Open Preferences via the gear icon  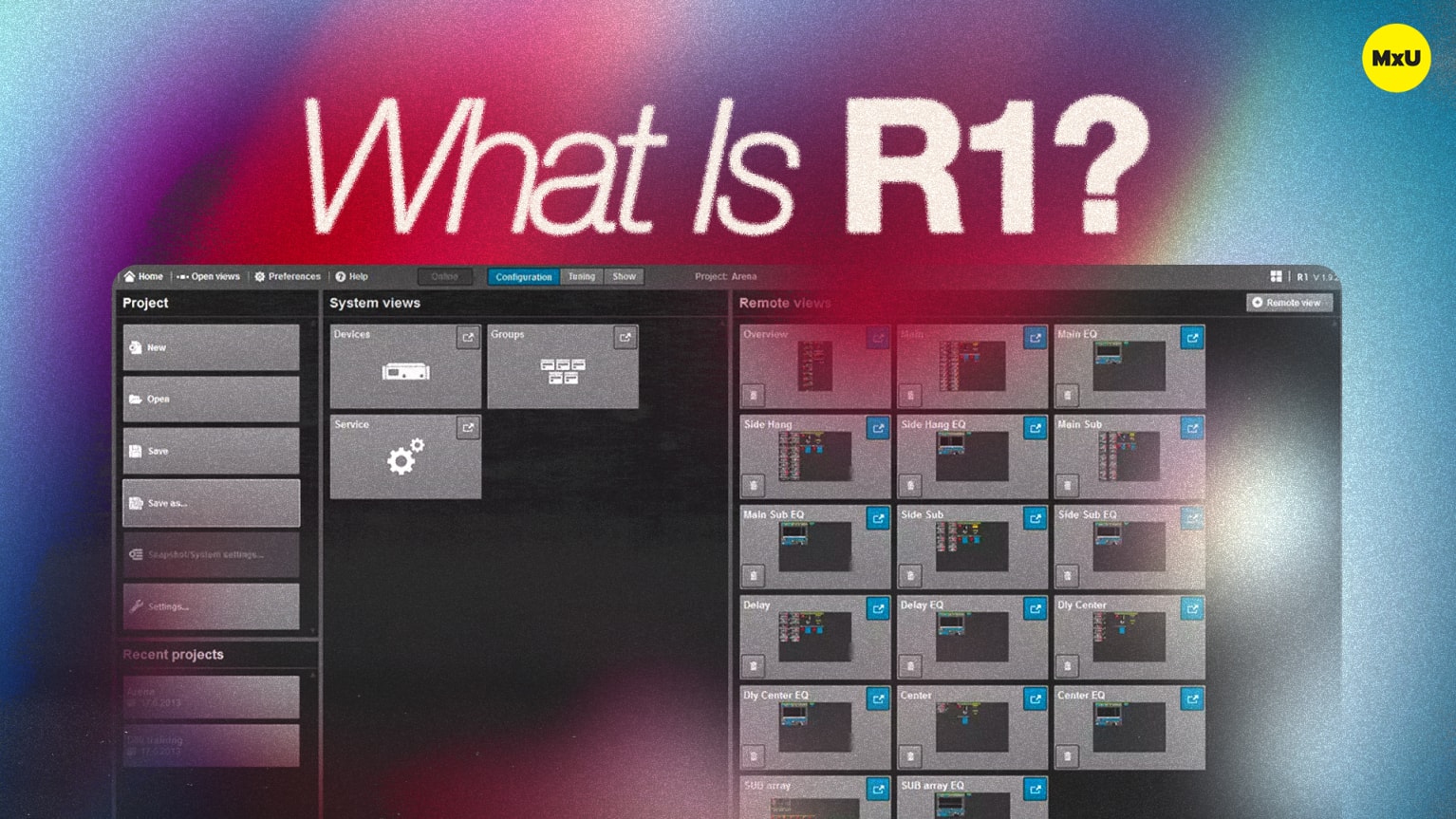[x=258, y=276]
